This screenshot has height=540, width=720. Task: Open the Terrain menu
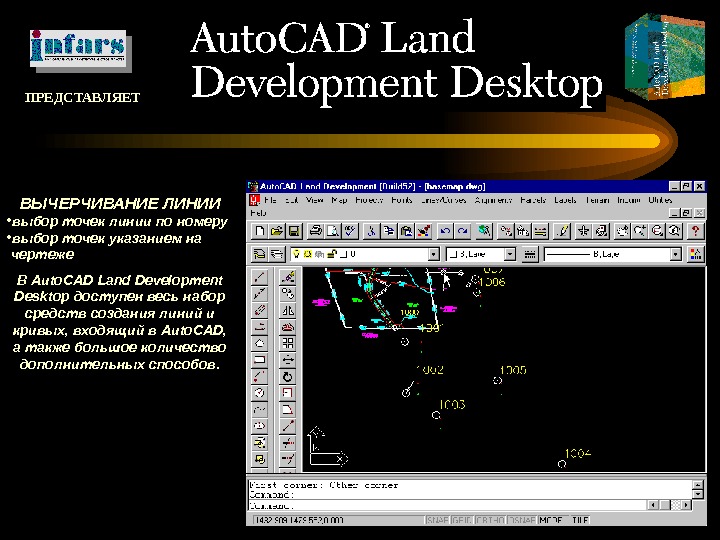pyautogui.click(x=597, y=200)
